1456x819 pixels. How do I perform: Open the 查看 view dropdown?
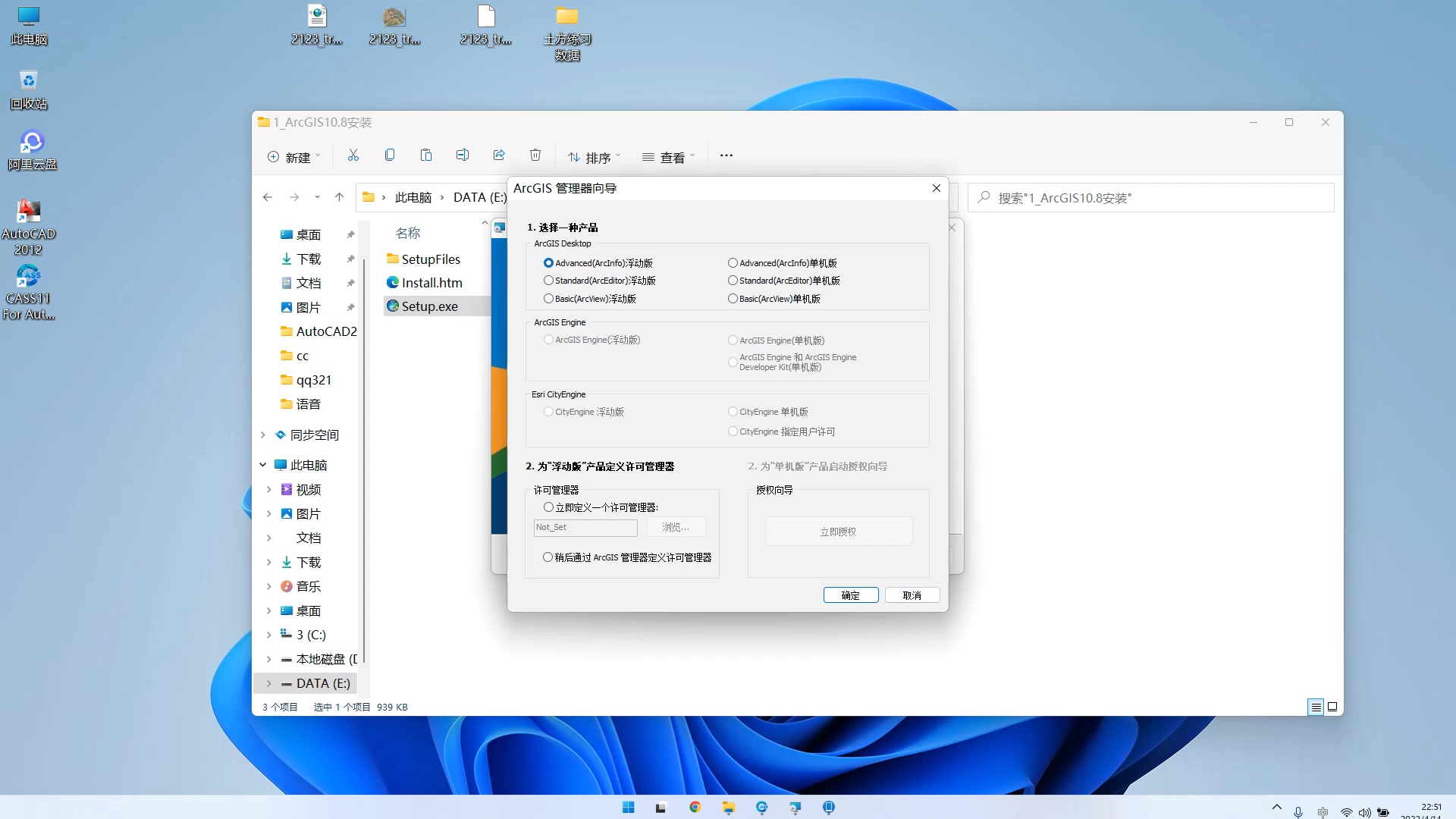pos(671,157)
